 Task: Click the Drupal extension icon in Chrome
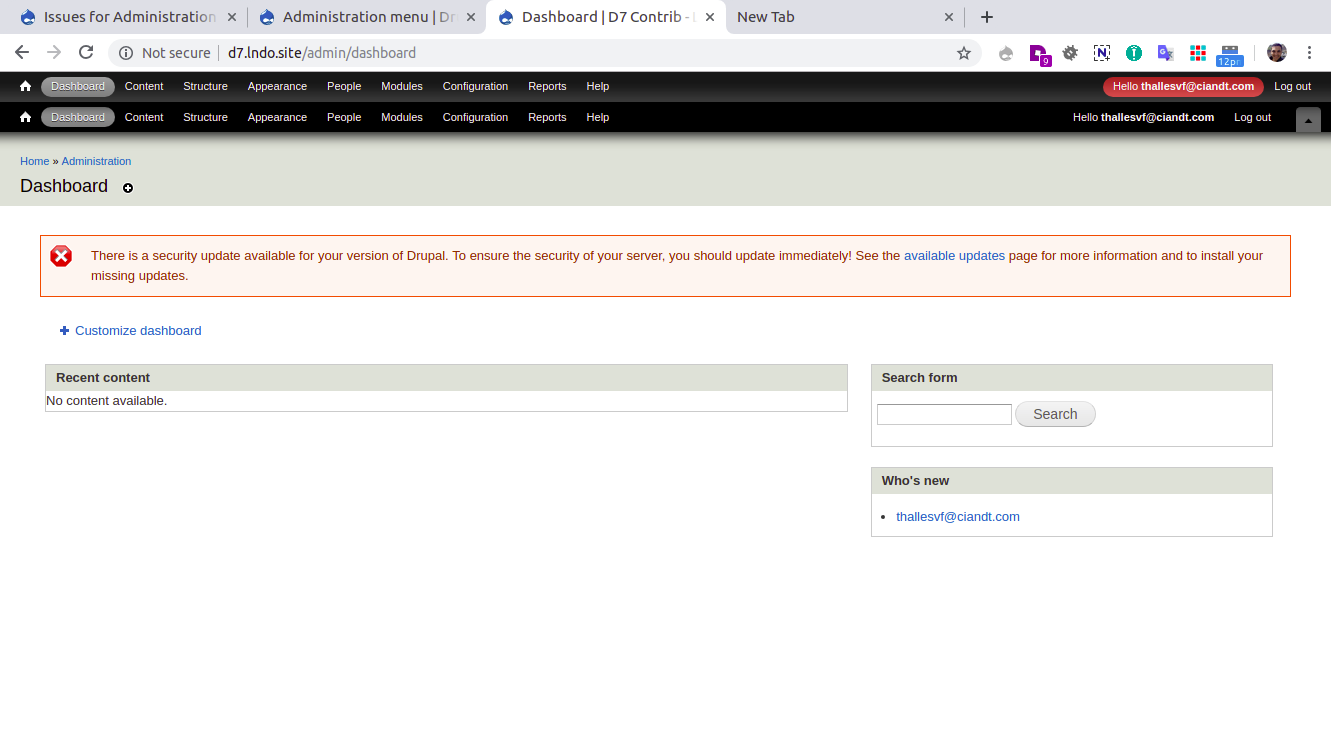pyautogui.click(x=1006, y=53)
